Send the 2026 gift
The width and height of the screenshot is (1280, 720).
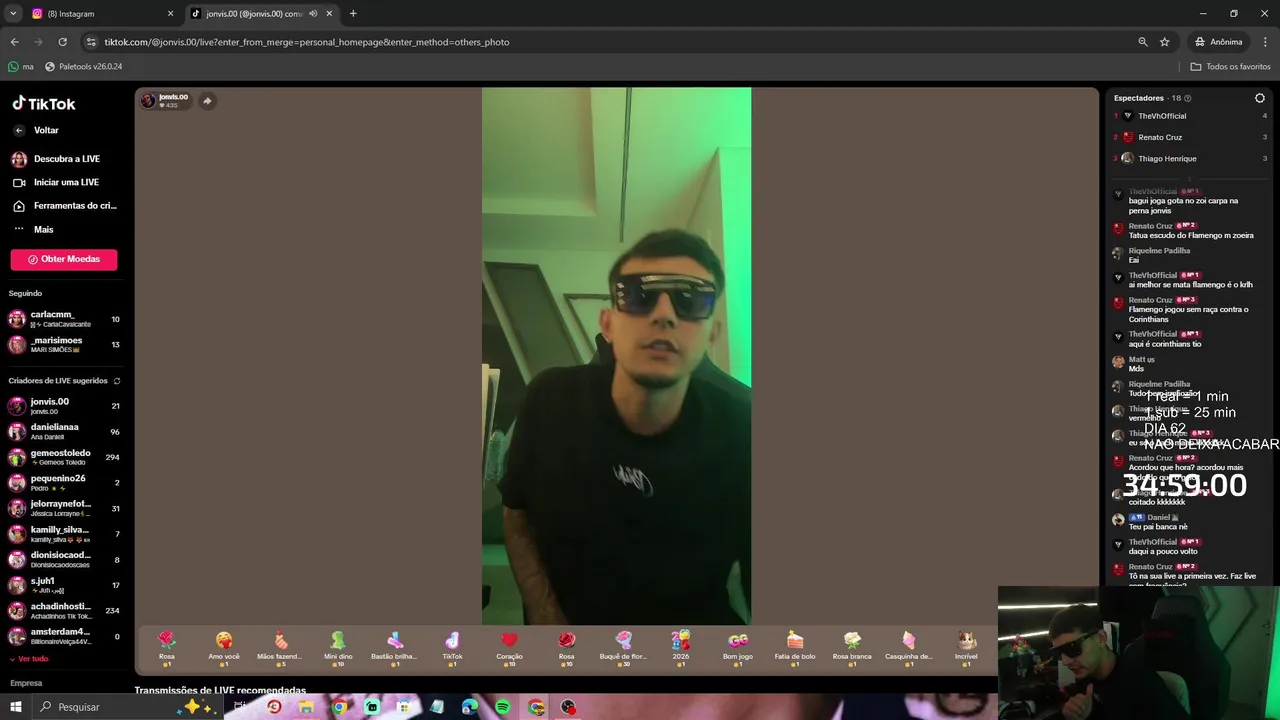681,648
